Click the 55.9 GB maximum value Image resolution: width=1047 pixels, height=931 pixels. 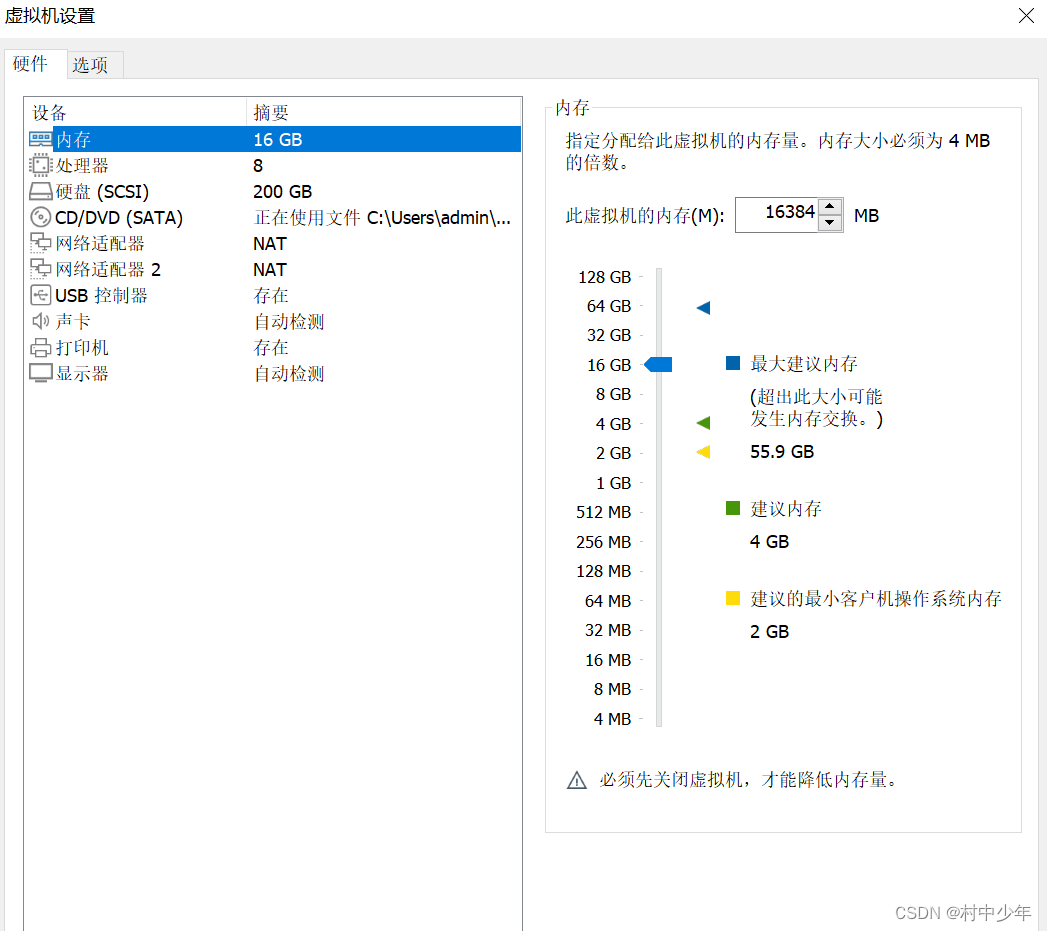tap(782, 452)
